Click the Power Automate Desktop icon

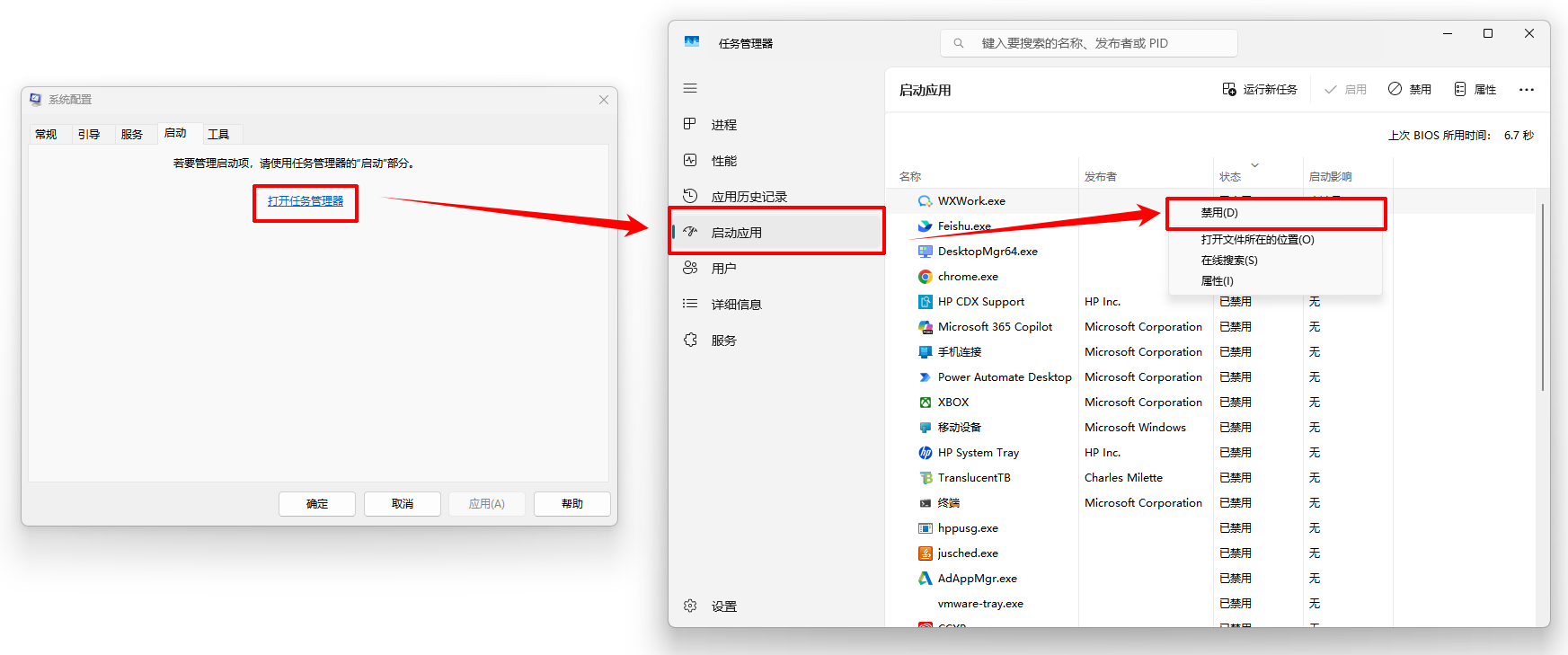tap(926, 377)
